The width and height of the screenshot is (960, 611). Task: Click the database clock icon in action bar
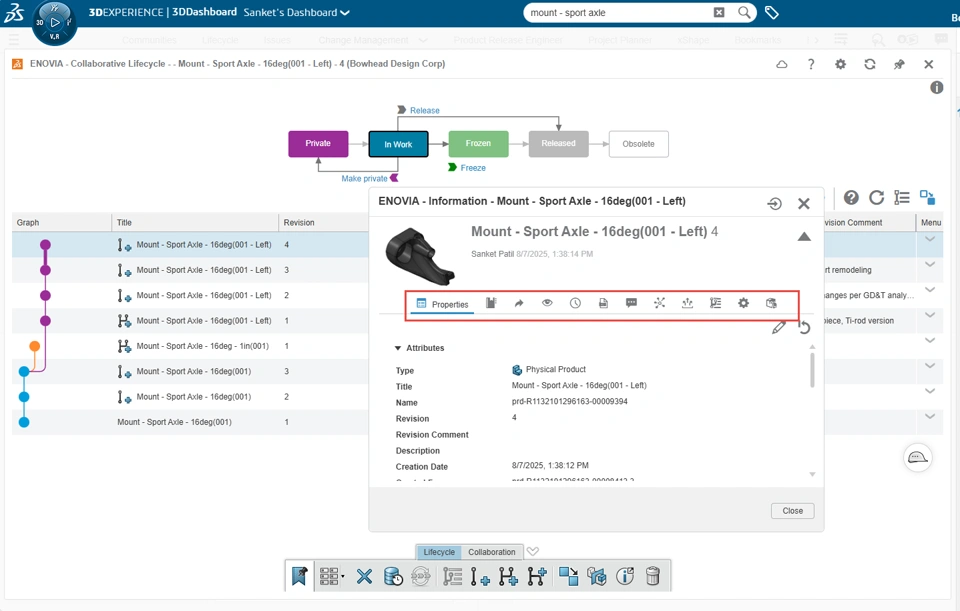pos(392,576)
